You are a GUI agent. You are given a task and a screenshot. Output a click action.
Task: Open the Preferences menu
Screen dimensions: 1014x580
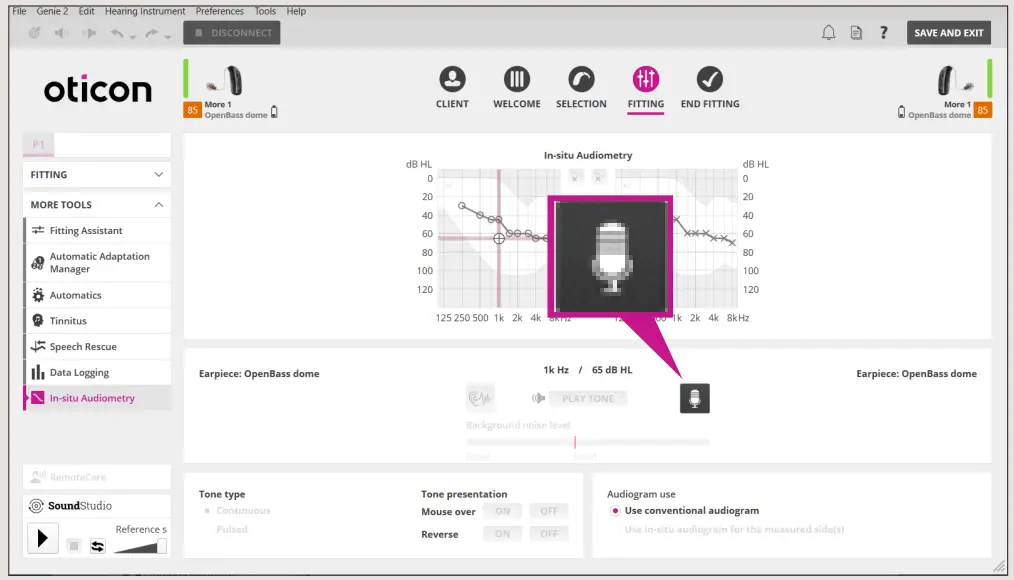point(220,11)
